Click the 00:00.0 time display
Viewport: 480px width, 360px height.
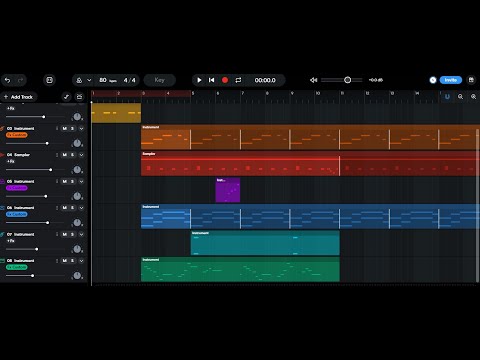[265, 80]
